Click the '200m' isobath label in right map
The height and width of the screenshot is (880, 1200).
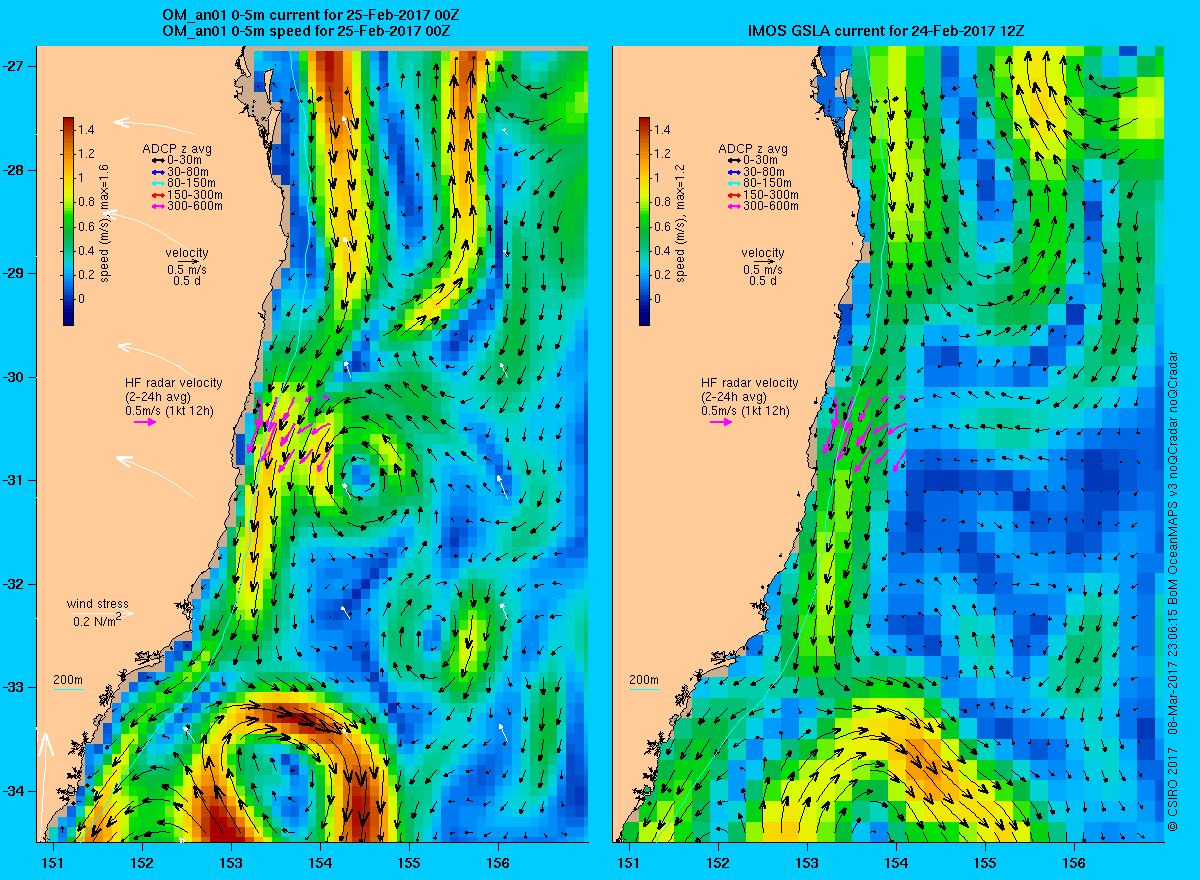click(x=643, y=680)
